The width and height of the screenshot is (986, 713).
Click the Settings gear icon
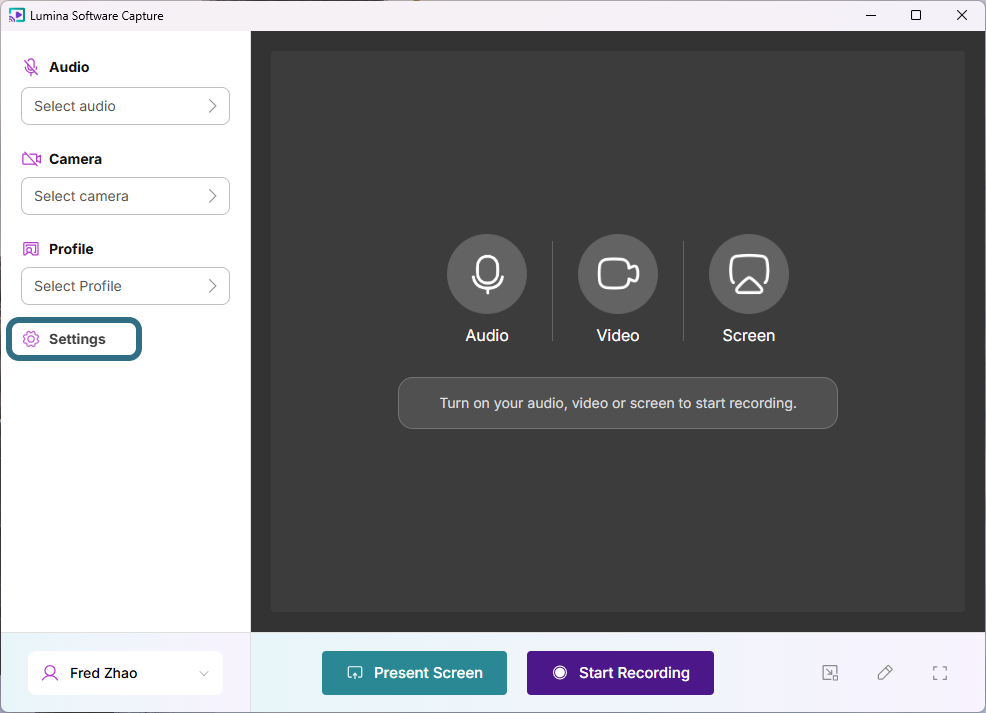(31, 340)
